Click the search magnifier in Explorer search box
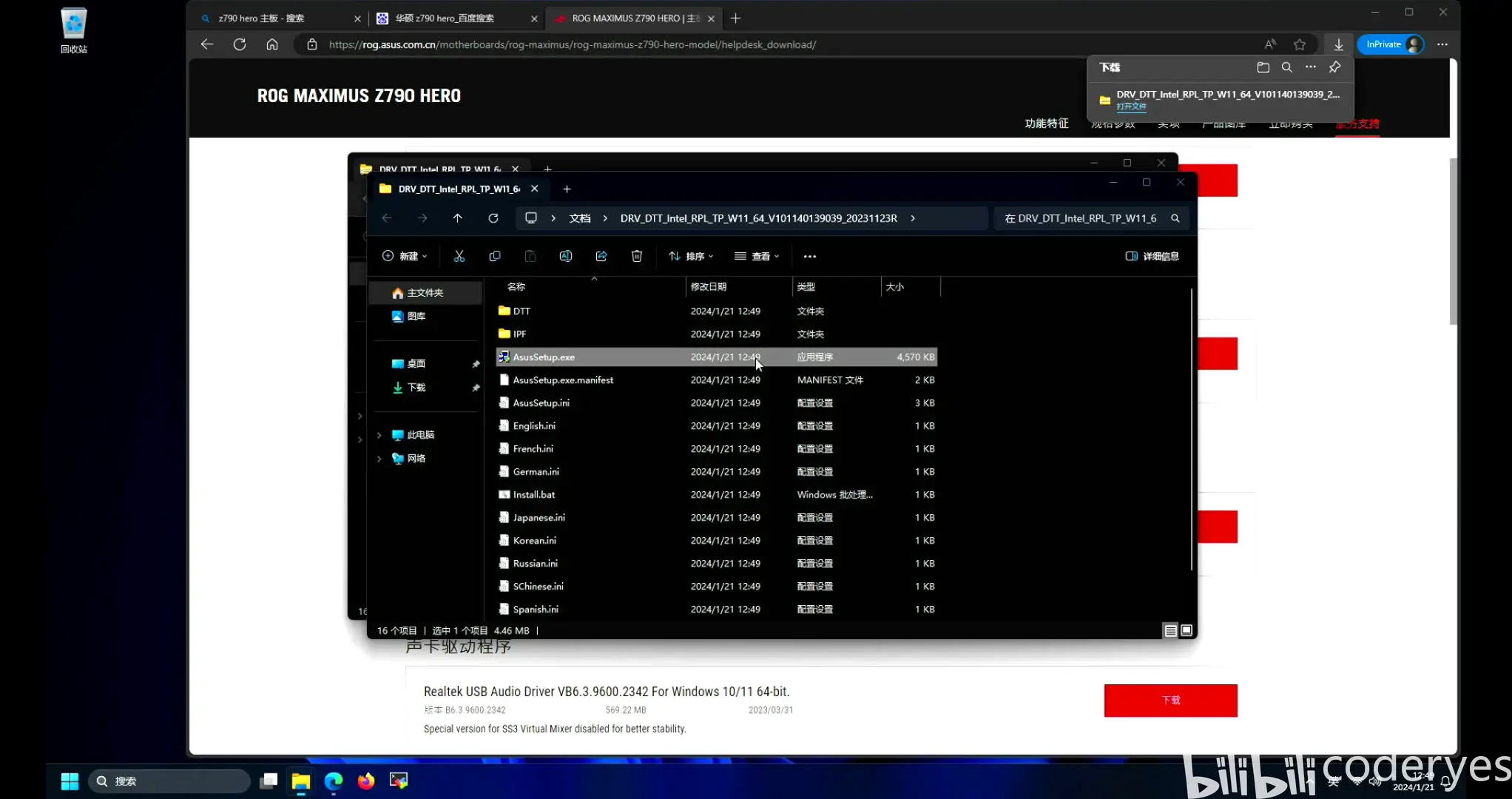 pos(1175,218)
